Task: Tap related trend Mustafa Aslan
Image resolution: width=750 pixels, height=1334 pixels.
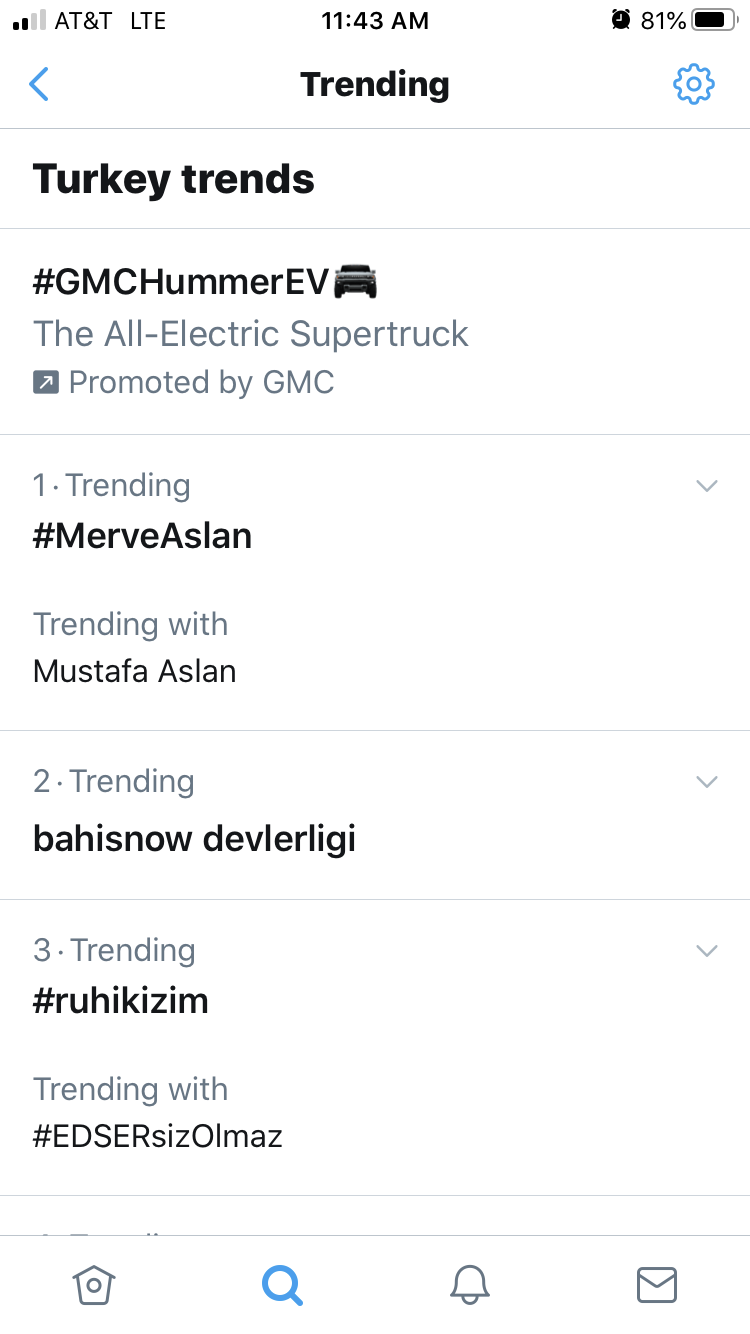Action: coord(135,671)
